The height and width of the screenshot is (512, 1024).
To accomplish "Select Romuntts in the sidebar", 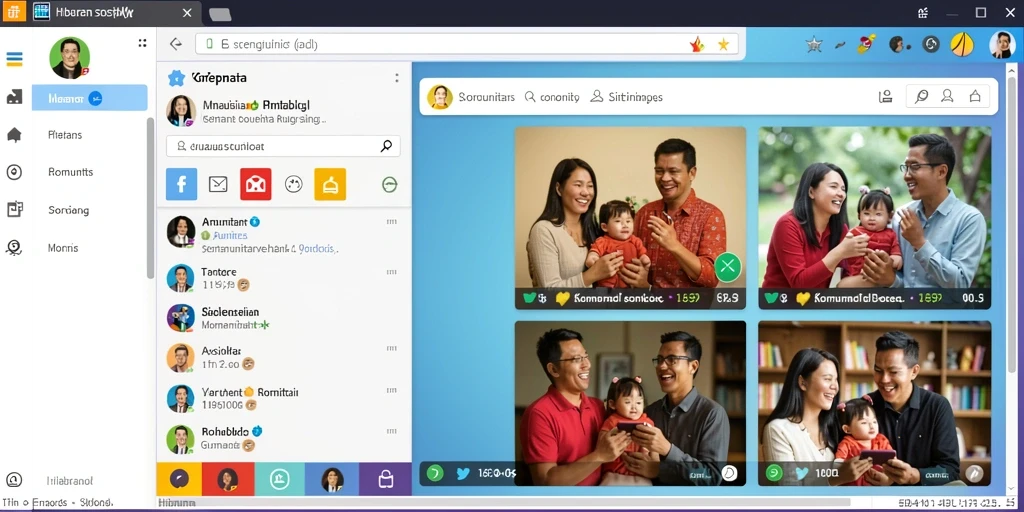I will click(x=71, y=172).
